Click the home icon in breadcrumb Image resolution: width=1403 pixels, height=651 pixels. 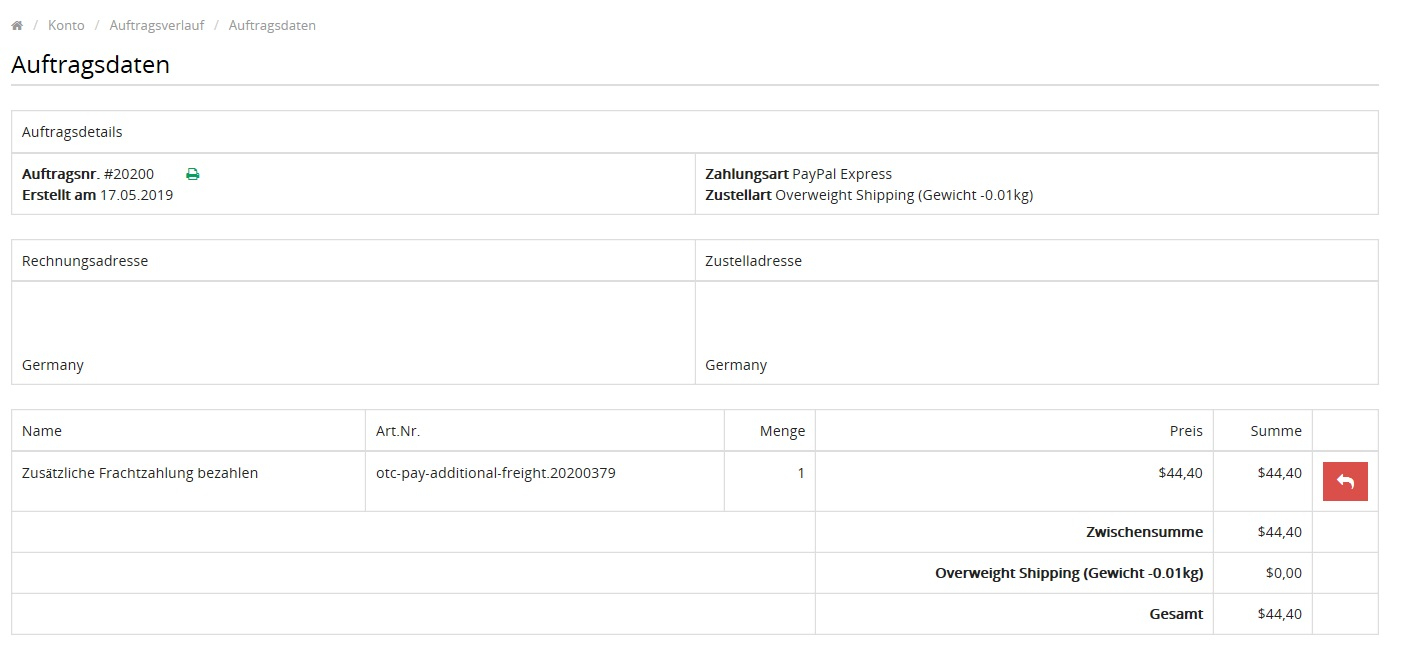[17, 26]
